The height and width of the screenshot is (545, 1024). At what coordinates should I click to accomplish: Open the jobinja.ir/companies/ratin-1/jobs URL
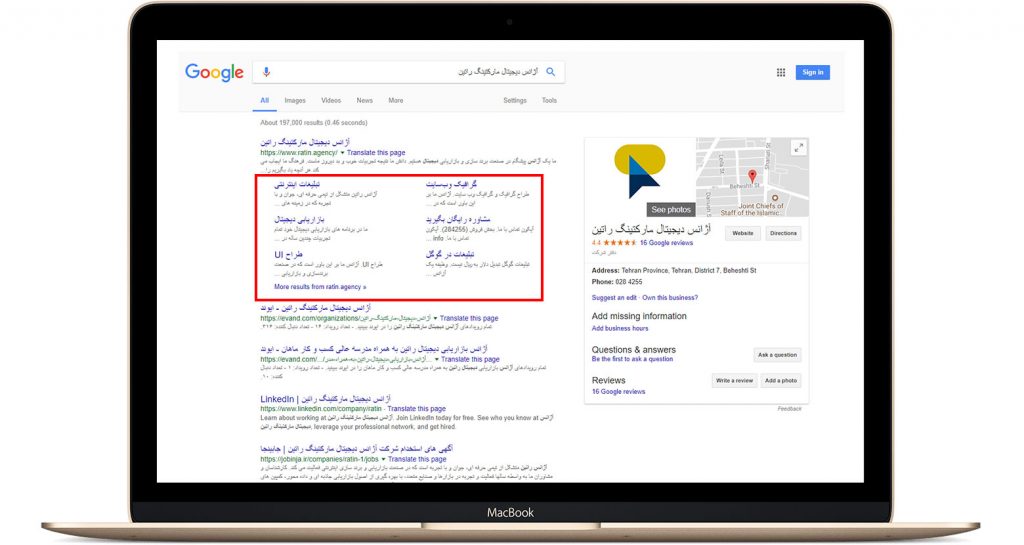(x=319, y=459)
